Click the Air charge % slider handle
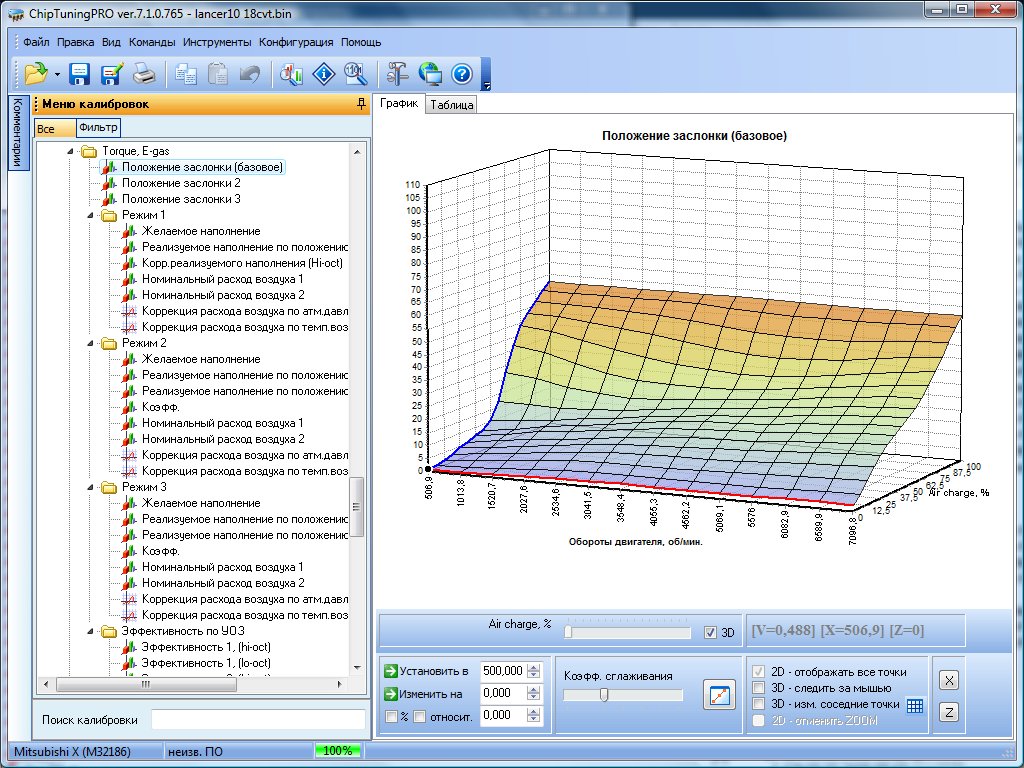1024x768 pixels. (x=568, y=632)
